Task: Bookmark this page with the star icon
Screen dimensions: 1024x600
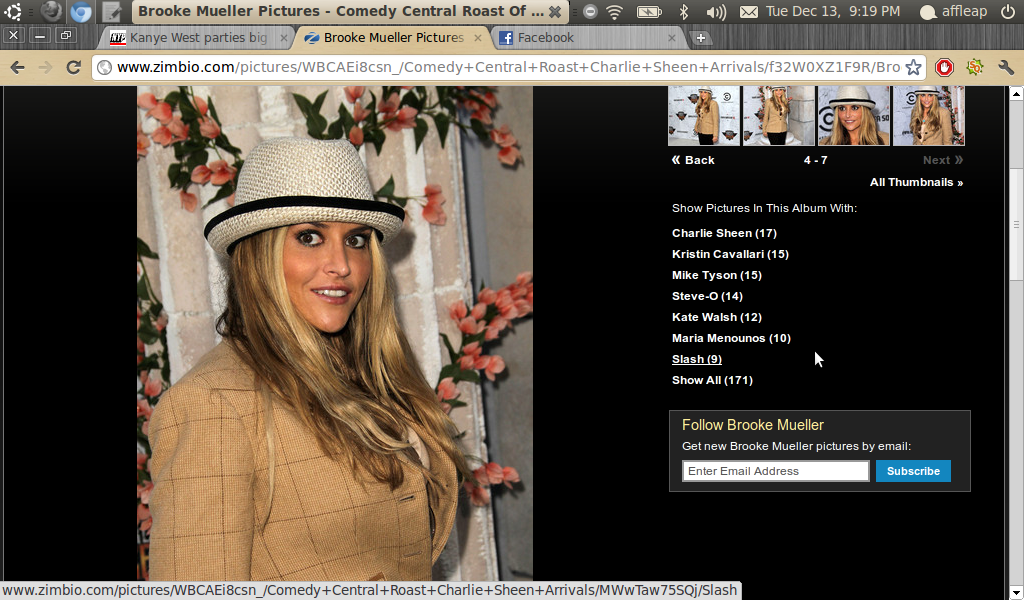Action: pyautogui.click(x=914, y=67)
